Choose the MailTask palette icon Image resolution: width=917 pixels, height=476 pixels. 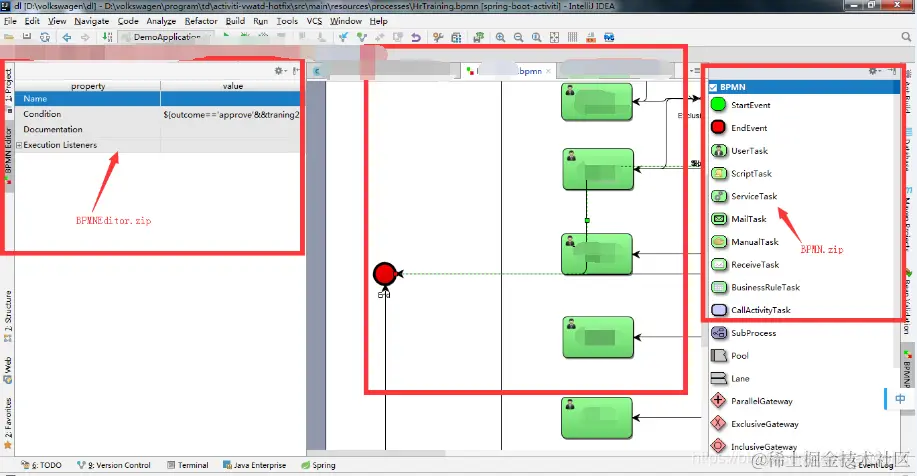pyautogui.click(x=718, y=219)
